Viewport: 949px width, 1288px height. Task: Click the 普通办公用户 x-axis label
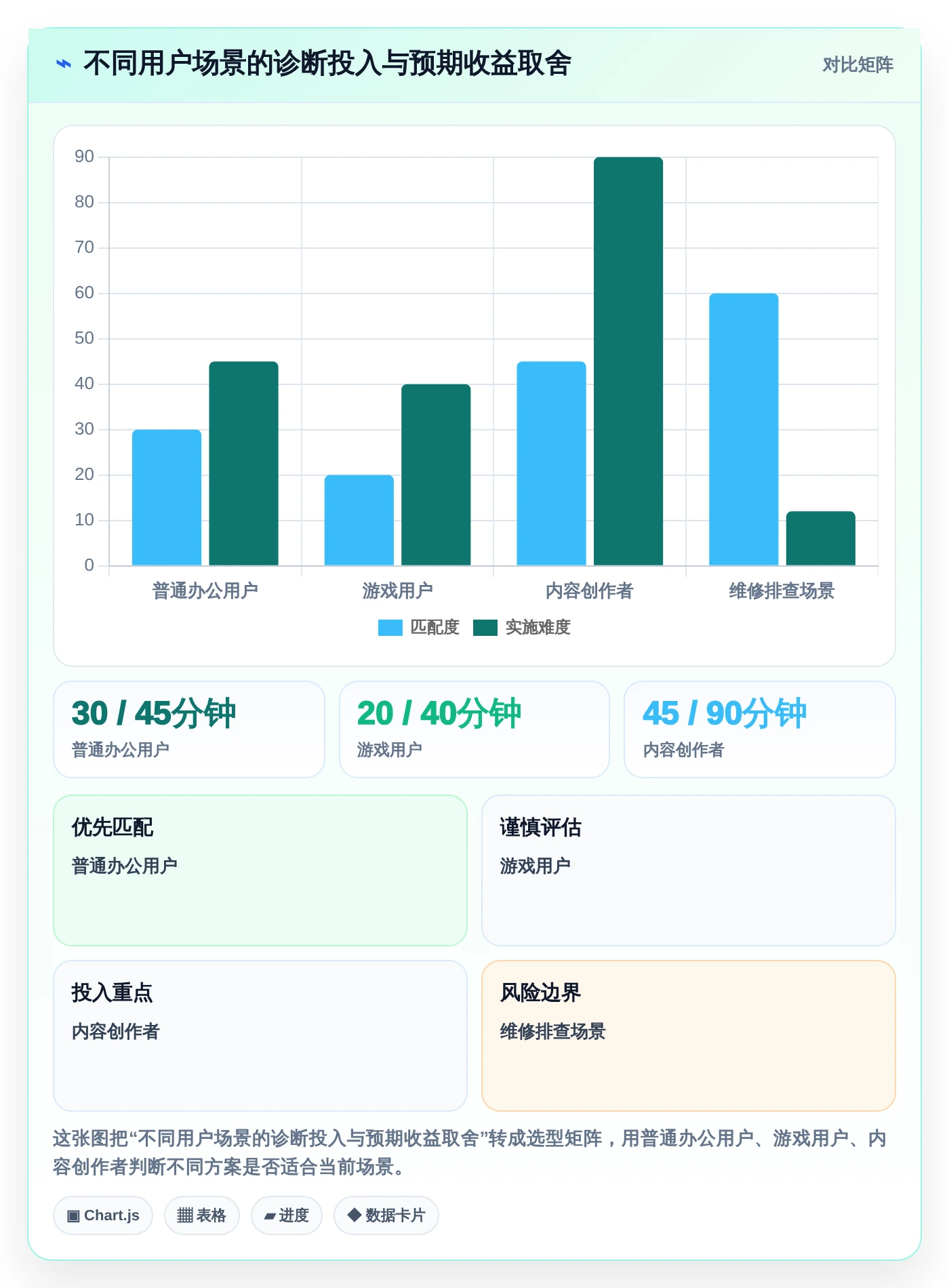205,591
